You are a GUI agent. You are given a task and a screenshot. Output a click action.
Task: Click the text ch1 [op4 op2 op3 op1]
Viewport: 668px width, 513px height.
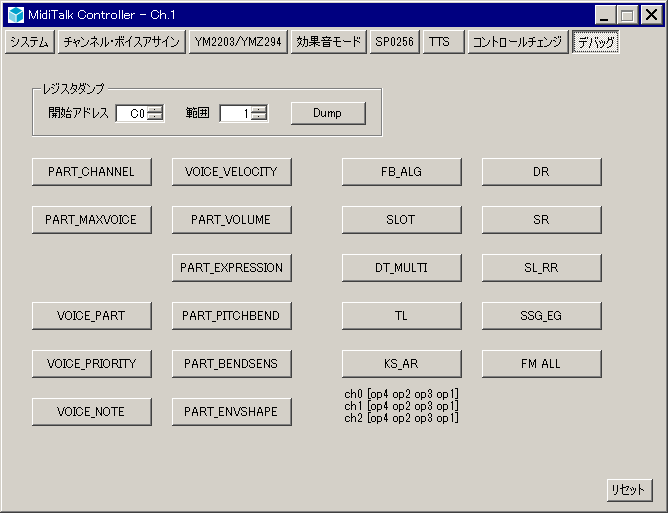[401, 406]
